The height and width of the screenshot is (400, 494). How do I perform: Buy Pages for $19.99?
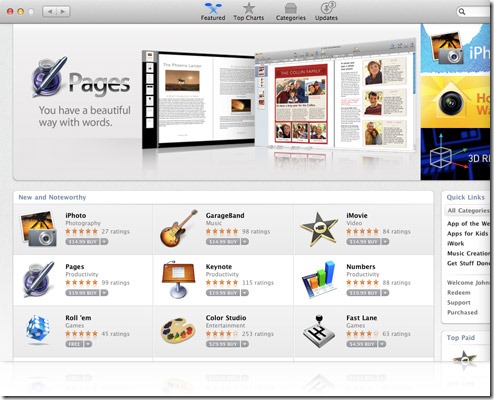[x=82, y=293]
